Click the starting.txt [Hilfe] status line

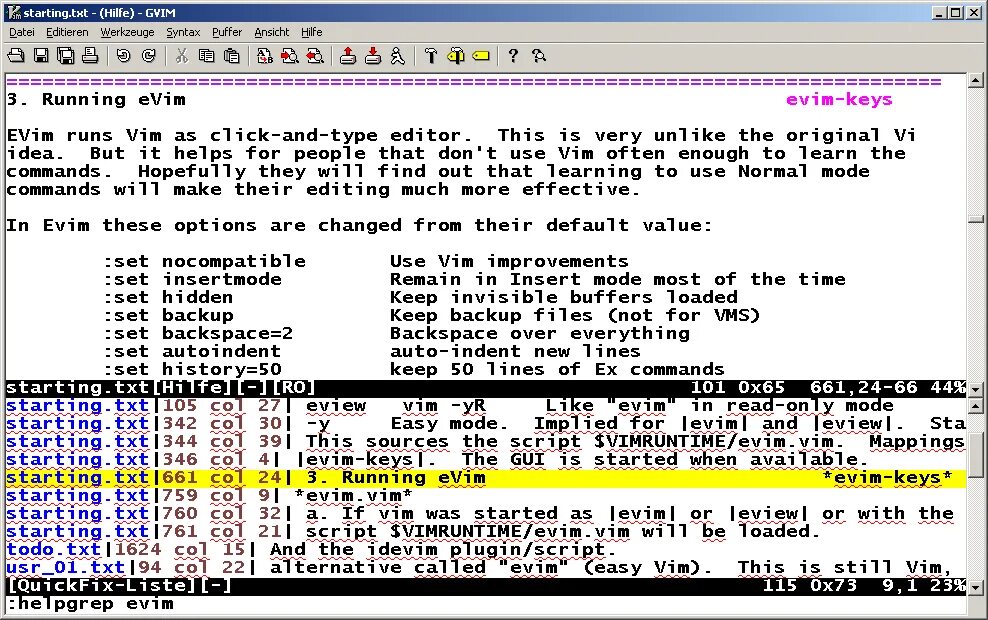click(x=485, y=388)
